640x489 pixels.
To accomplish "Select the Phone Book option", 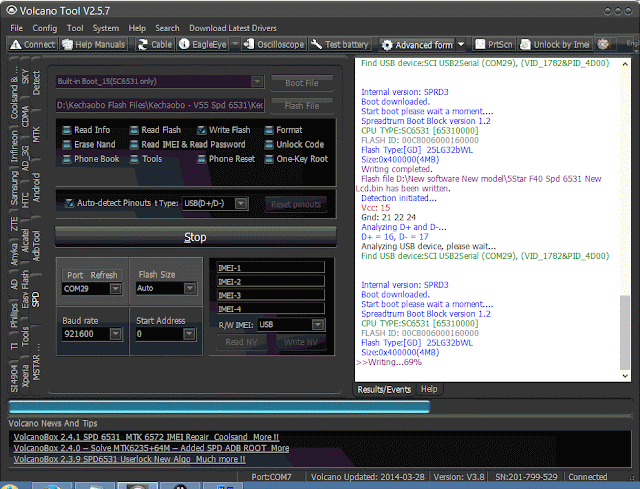I will point(91,159).
